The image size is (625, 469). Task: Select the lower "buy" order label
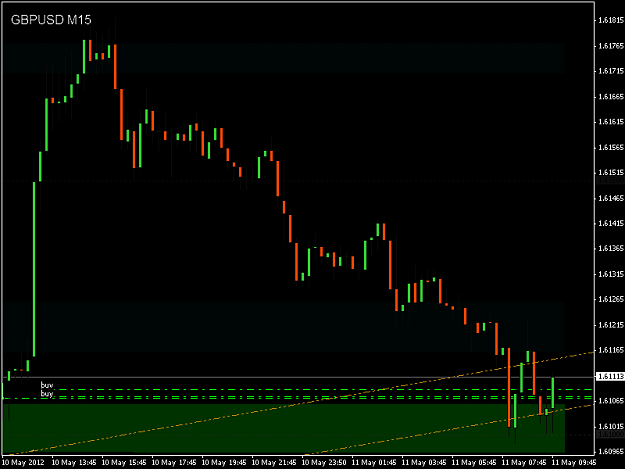click(47, 393)
